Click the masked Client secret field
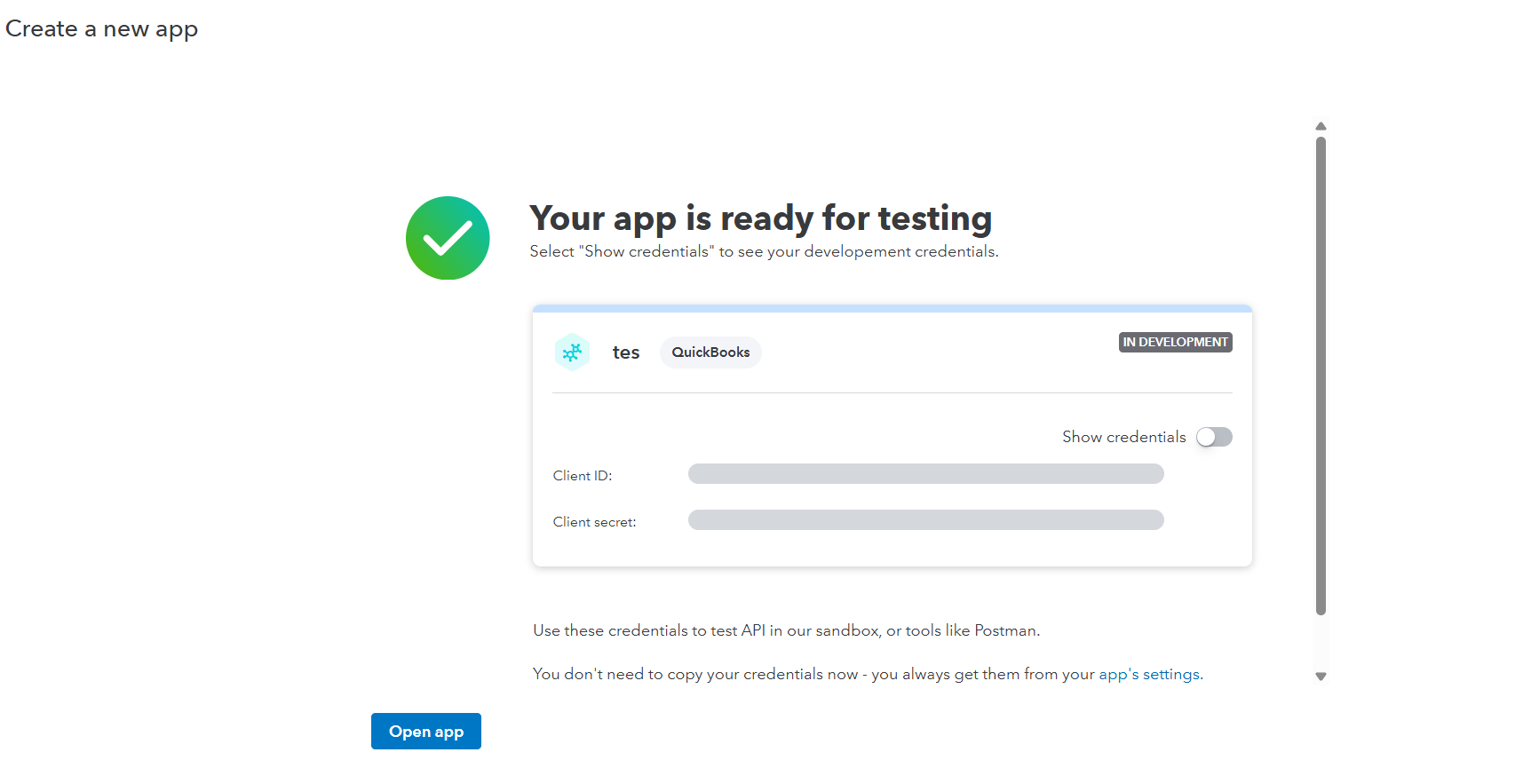This screenshot has width=1539, height=784. coord(925,520)
